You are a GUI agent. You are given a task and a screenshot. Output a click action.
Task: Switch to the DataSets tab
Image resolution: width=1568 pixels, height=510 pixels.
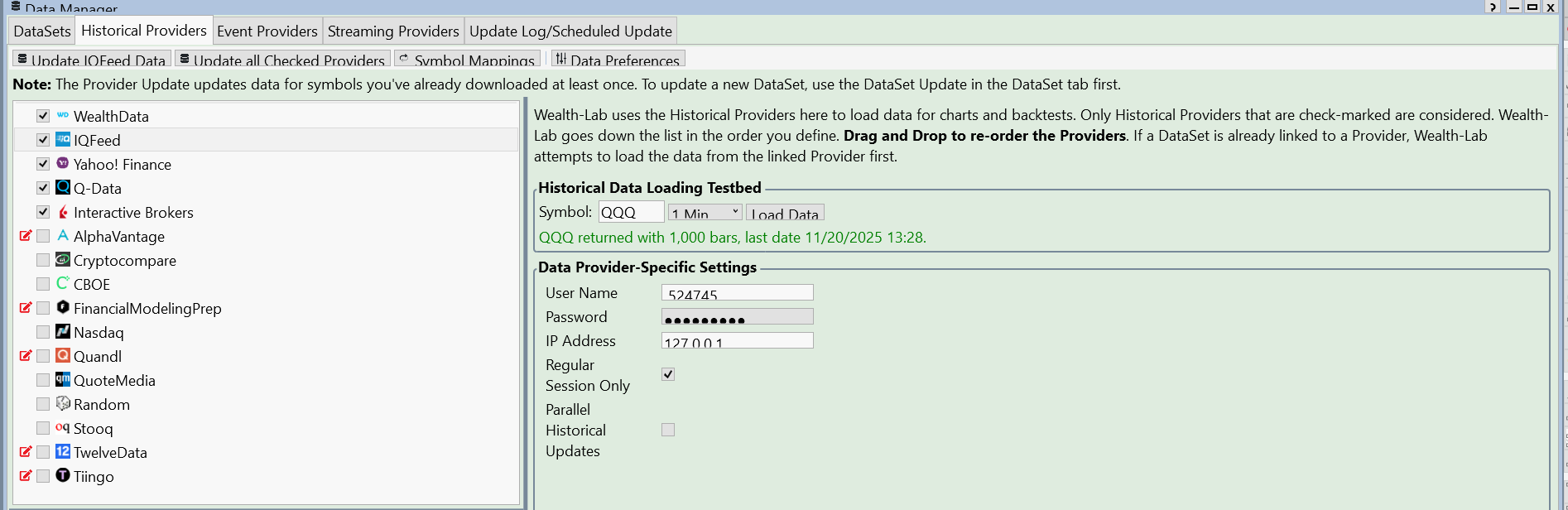[x=42, y=31]
